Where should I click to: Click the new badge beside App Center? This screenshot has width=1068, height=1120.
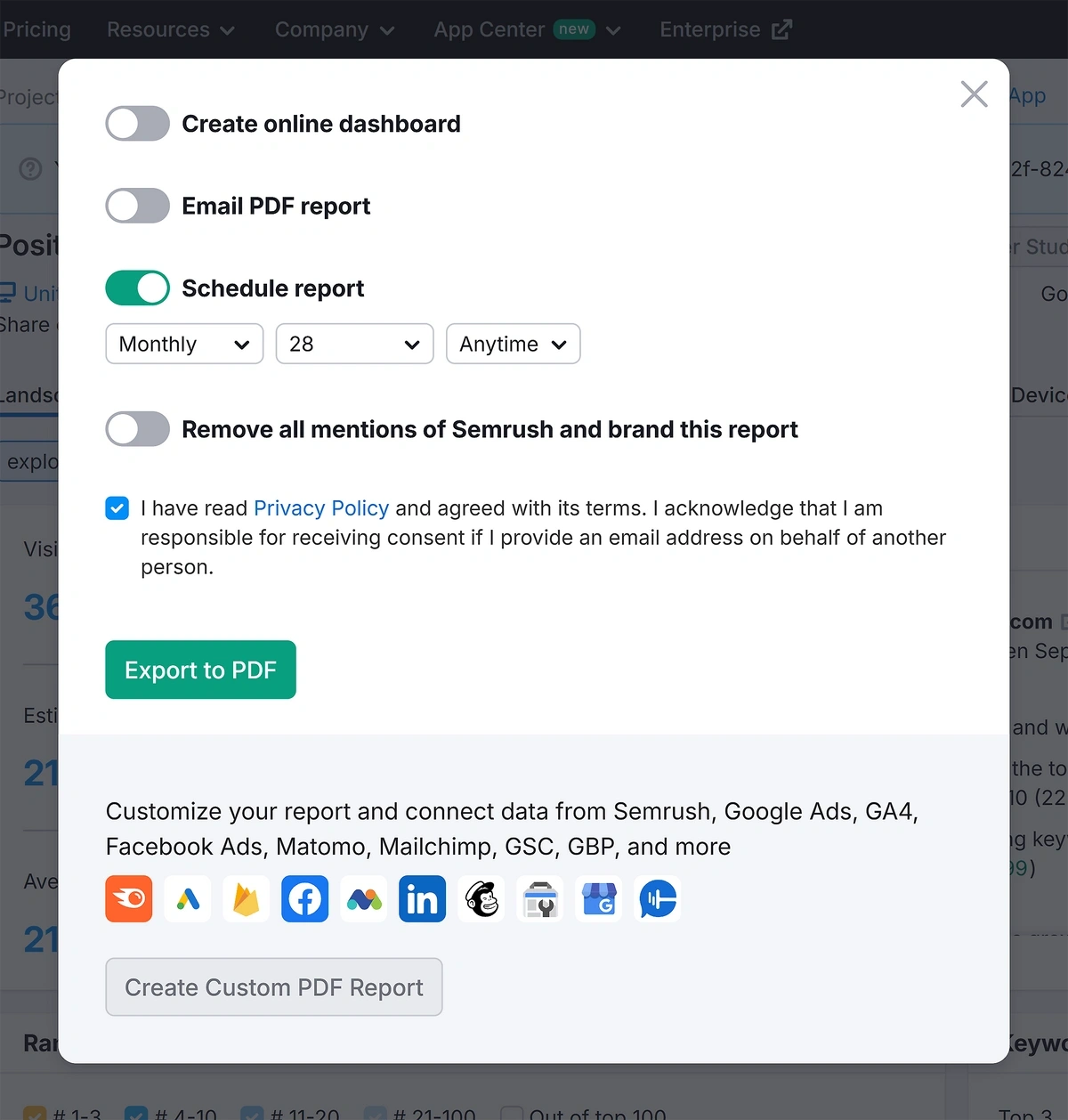pos(574,29)
